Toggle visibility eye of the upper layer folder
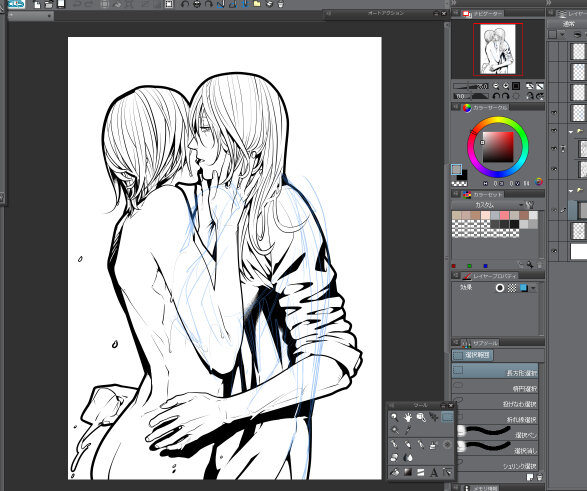The height and width of the screenshot is (491, 587). click(x=554, y=130)
